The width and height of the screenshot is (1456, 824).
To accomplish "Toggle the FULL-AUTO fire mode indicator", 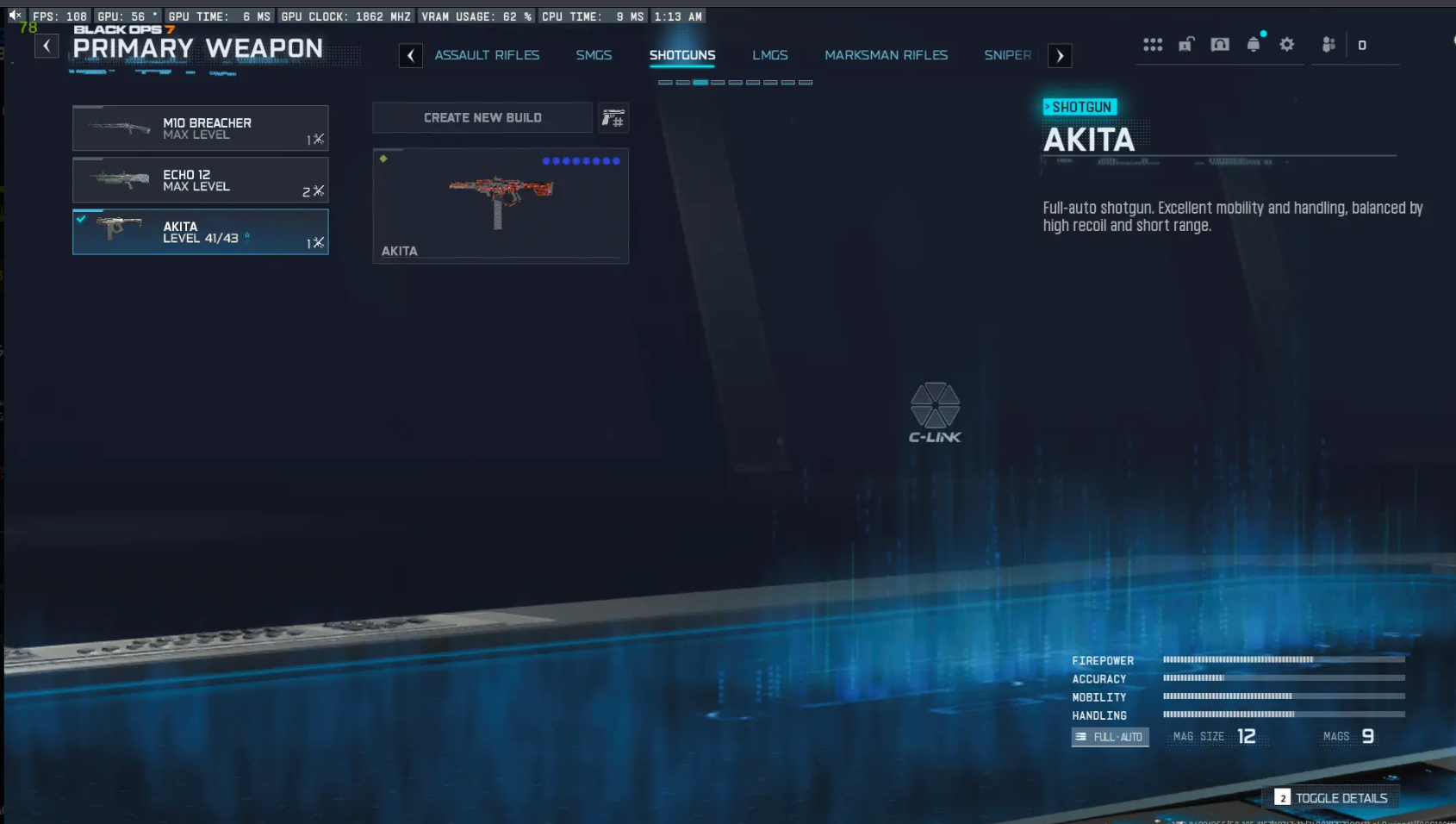I will coord(1110,737).
